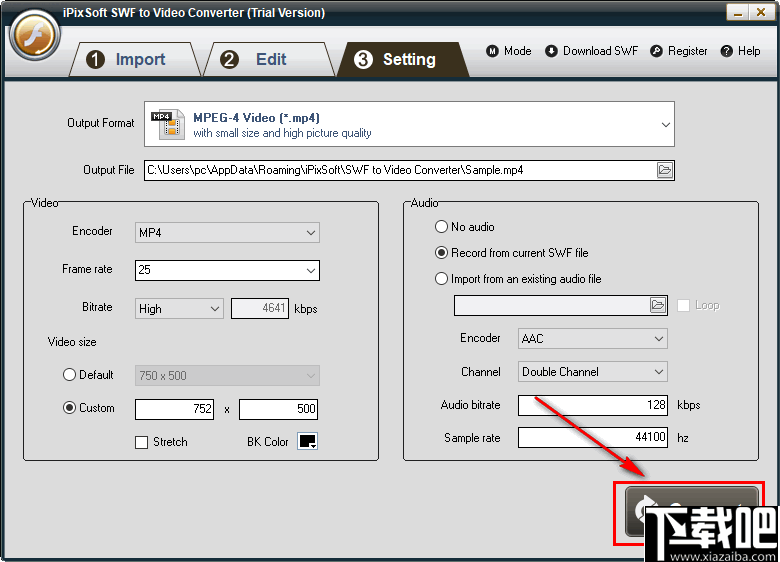Click the MP4 file format icon
The height and width of the screenshot is (562, 780).
pyautogui.click(x=168, y=124)
